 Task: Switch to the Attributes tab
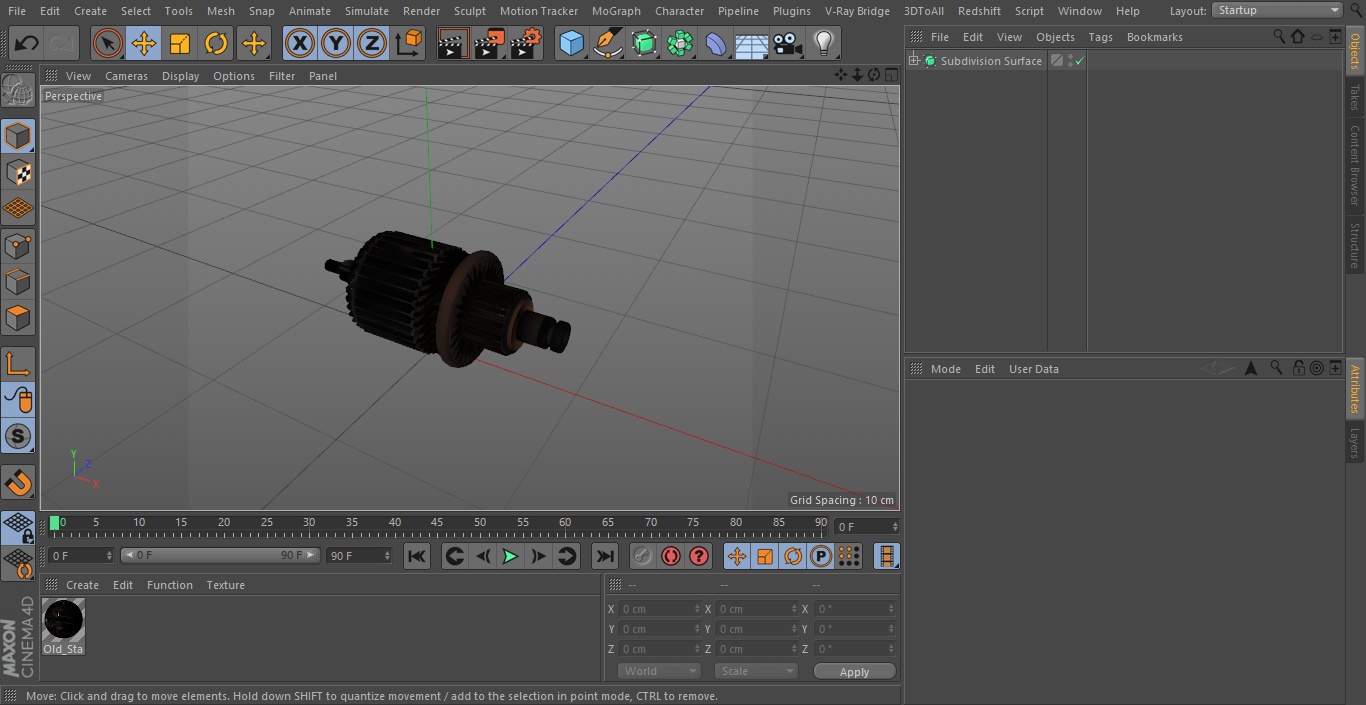click(1355, 389)
